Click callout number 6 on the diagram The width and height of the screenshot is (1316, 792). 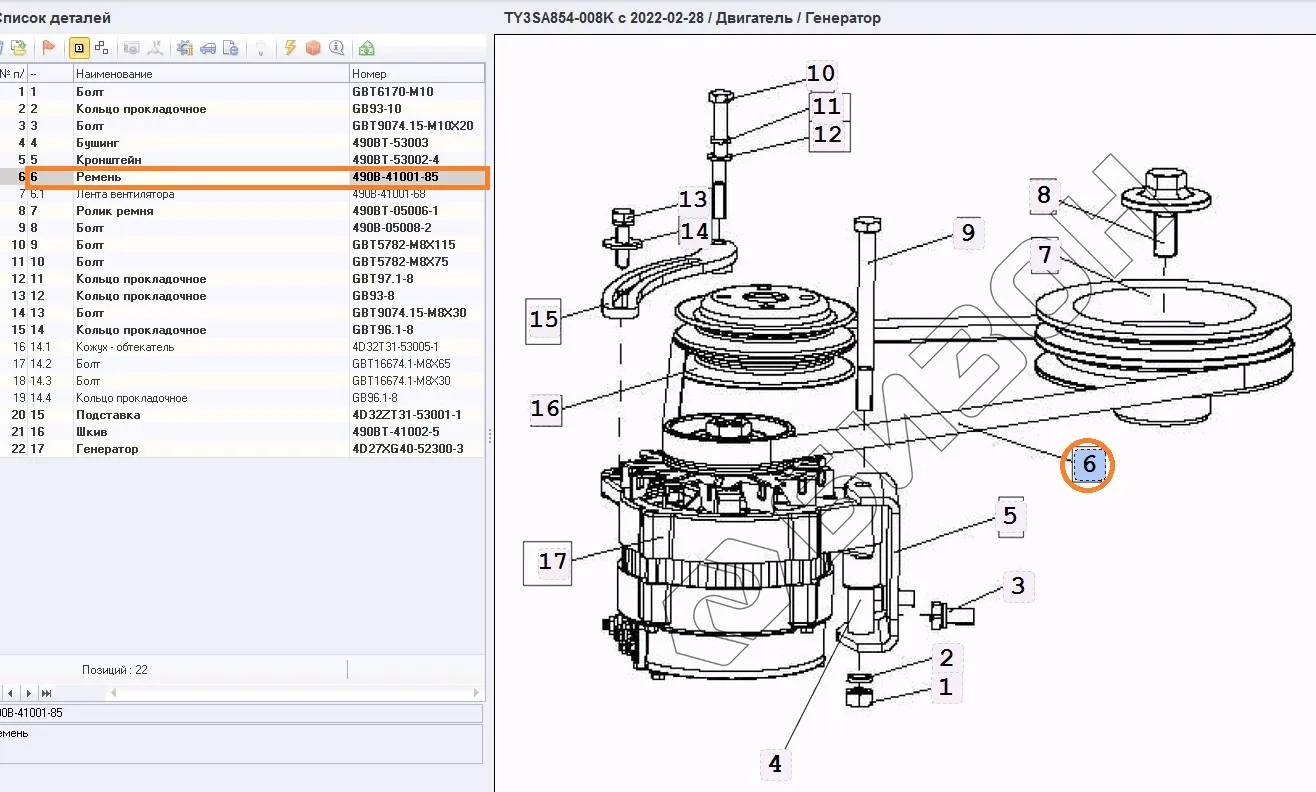tap(1088, 465)
